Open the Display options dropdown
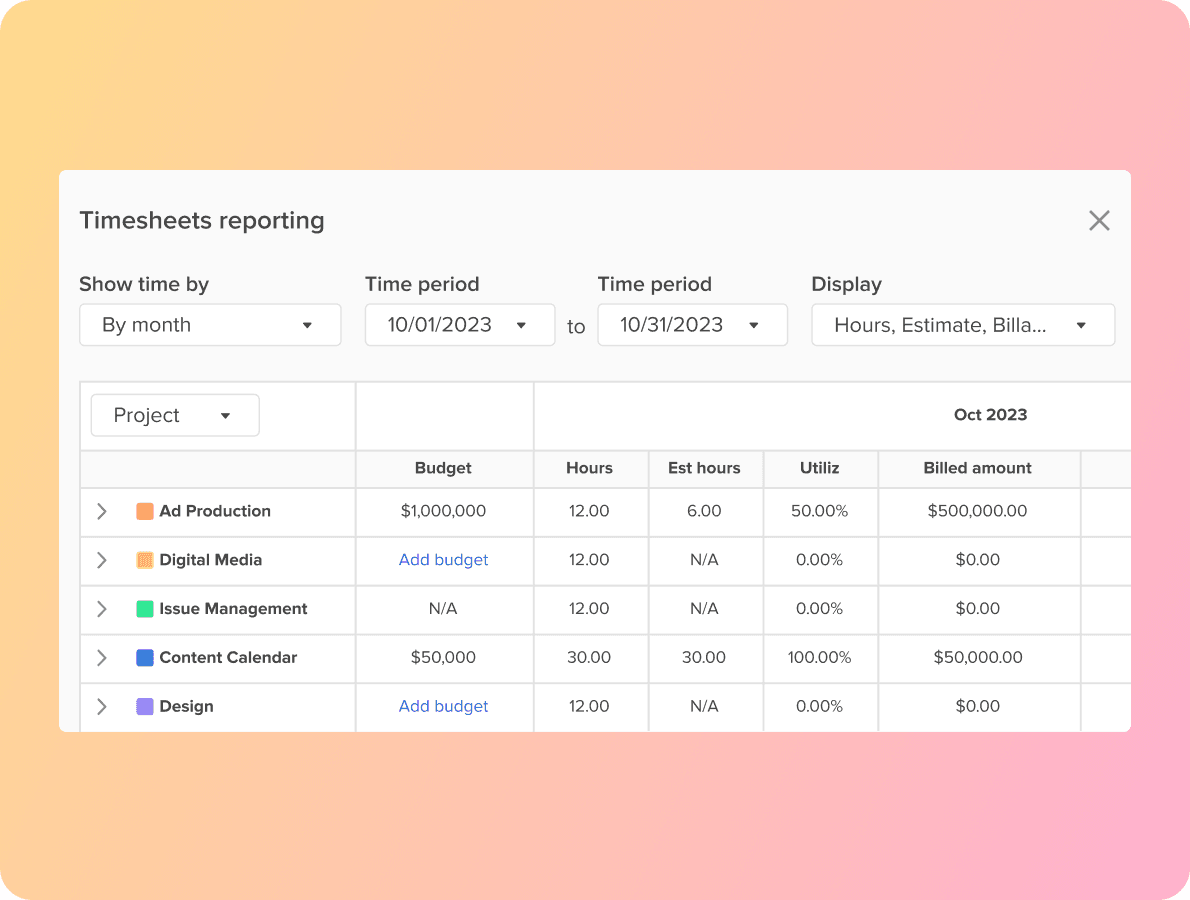The width and height of the screenshot is (1190, 900). [x=962, y=324]
